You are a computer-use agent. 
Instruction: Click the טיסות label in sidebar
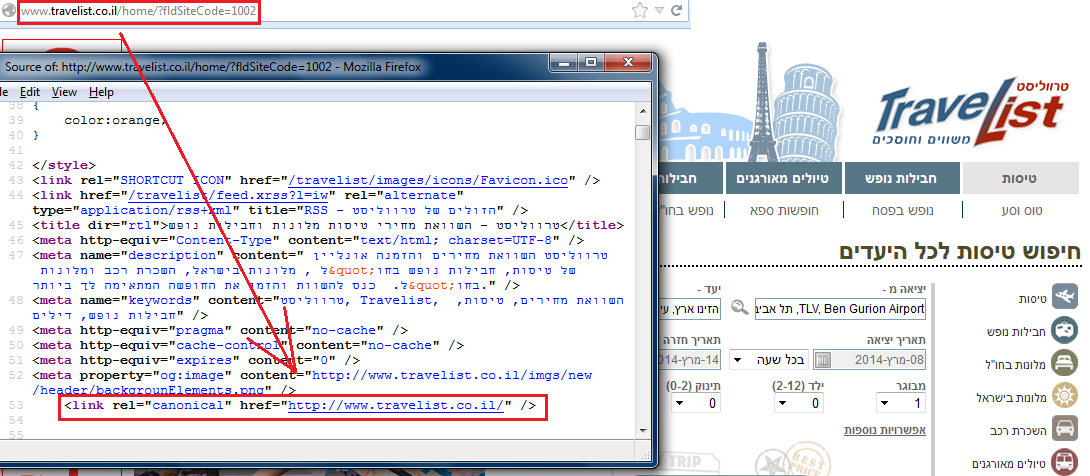coord(1030,299)
